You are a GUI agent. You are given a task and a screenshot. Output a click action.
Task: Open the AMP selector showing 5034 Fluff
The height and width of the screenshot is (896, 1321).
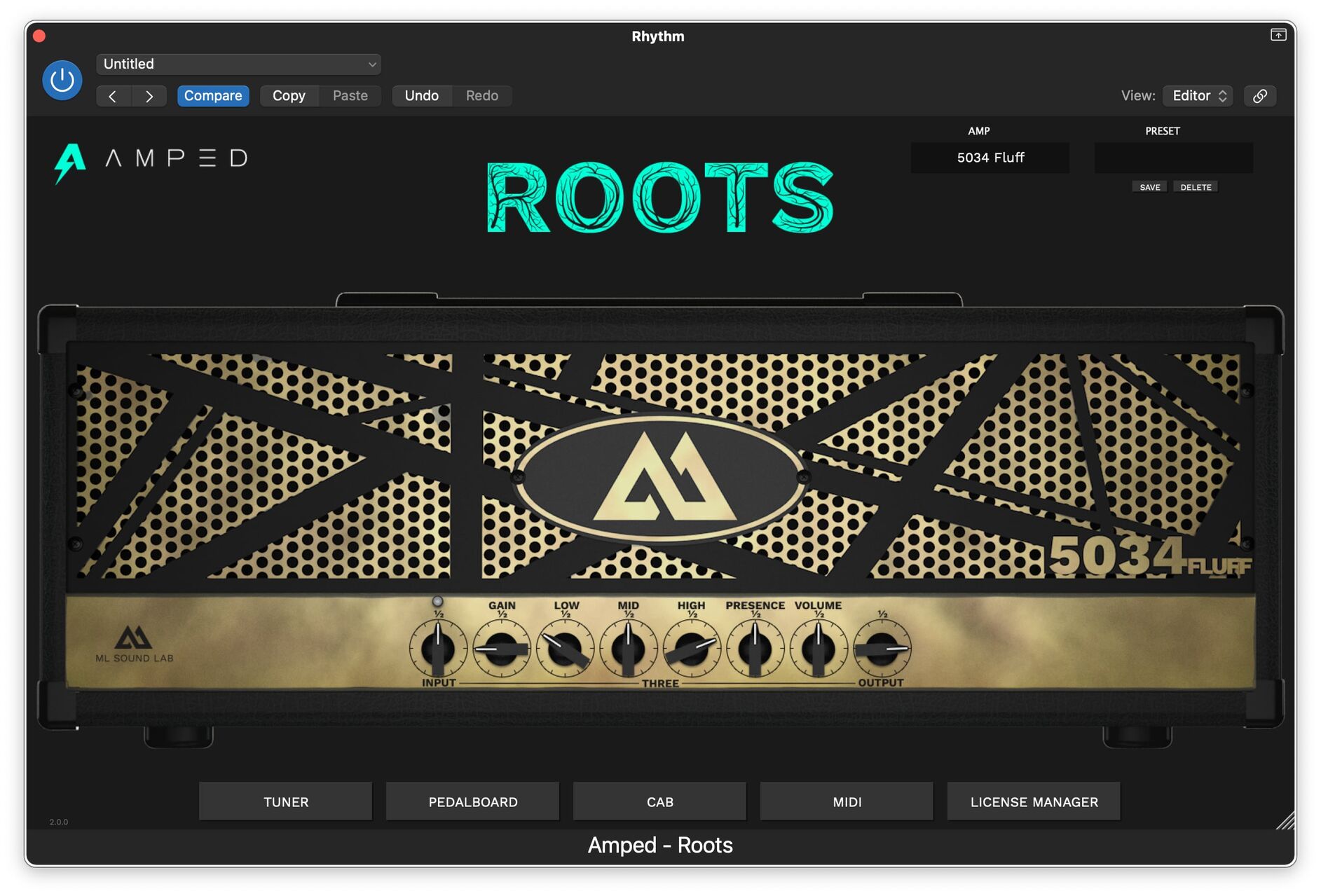[x=990, y=158]
